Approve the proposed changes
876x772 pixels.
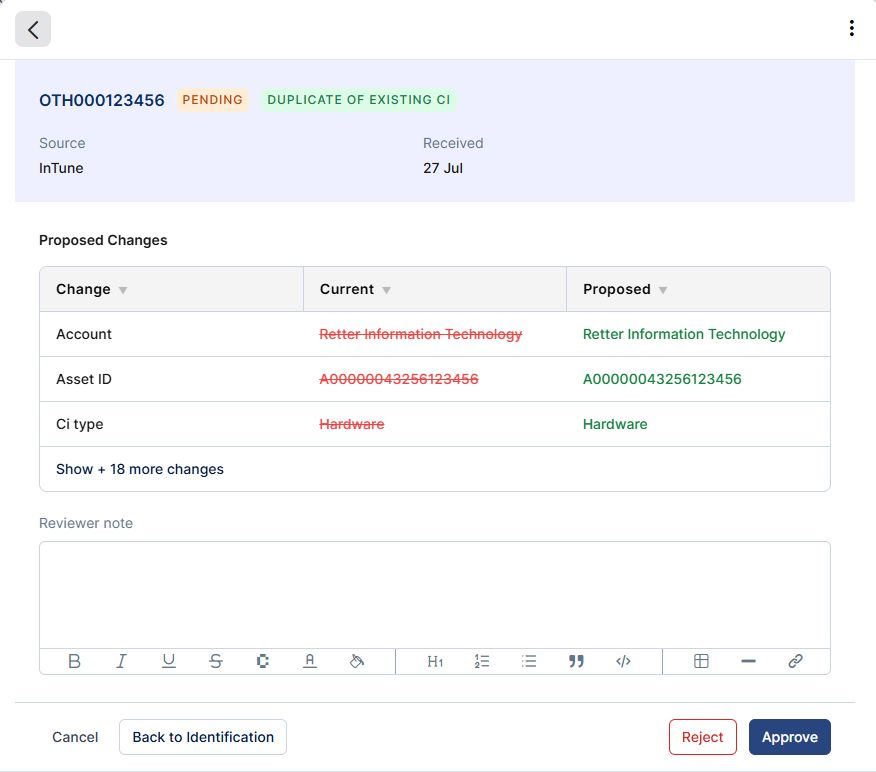pyautogui.click(x=790, y=737)
